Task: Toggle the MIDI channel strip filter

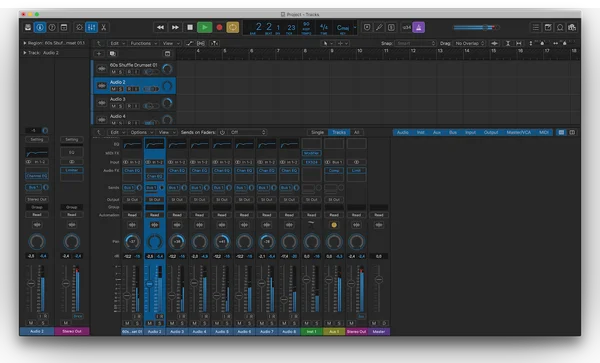Action: (544, 132)
